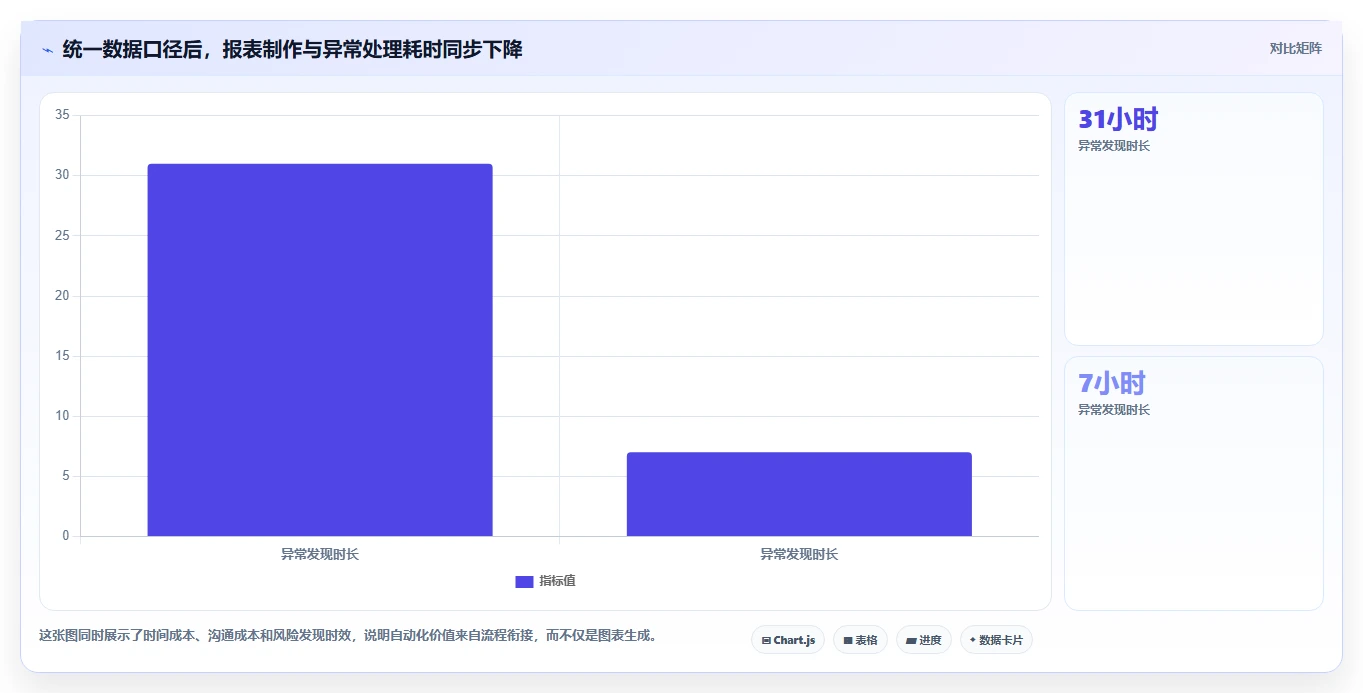
Task: Click the 对比矩阵 label in header
Action: (1296, 48)
